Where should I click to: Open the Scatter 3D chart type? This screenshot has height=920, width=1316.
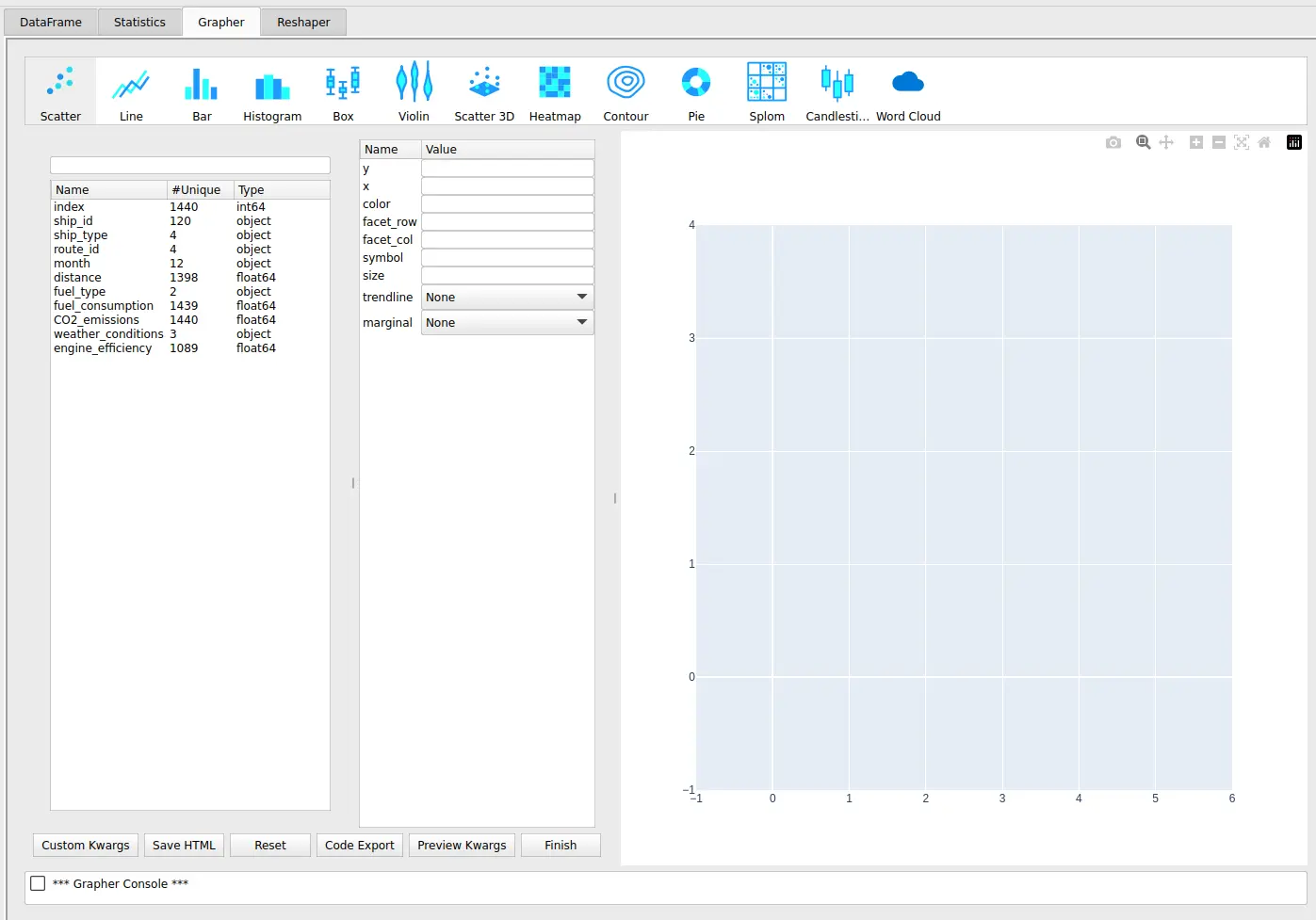pyautogui.click(x=484, y=90)
